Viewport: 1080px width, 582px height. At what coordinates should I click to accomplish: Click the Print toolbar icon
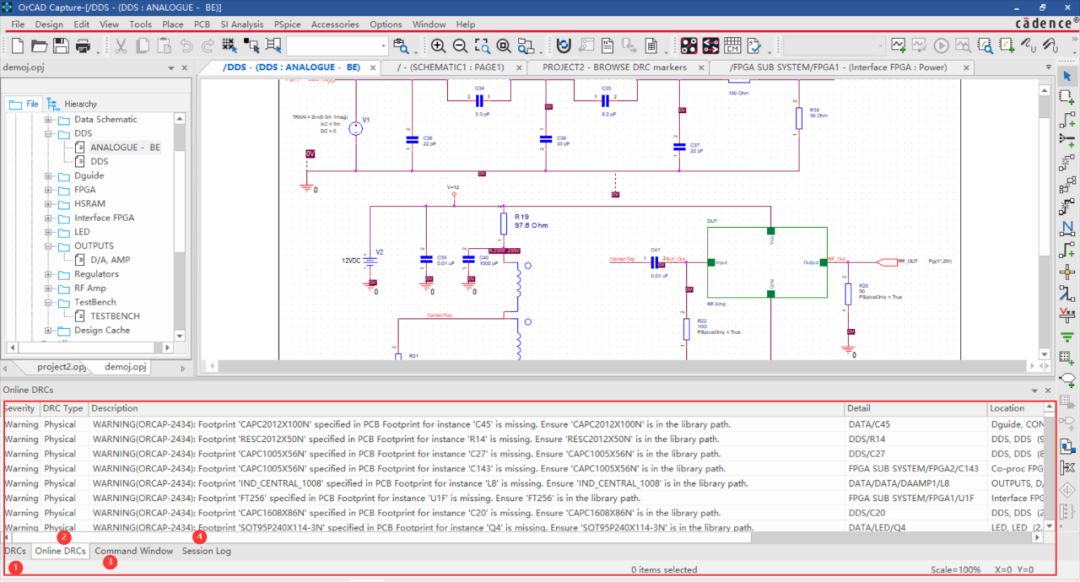(83, 46)
